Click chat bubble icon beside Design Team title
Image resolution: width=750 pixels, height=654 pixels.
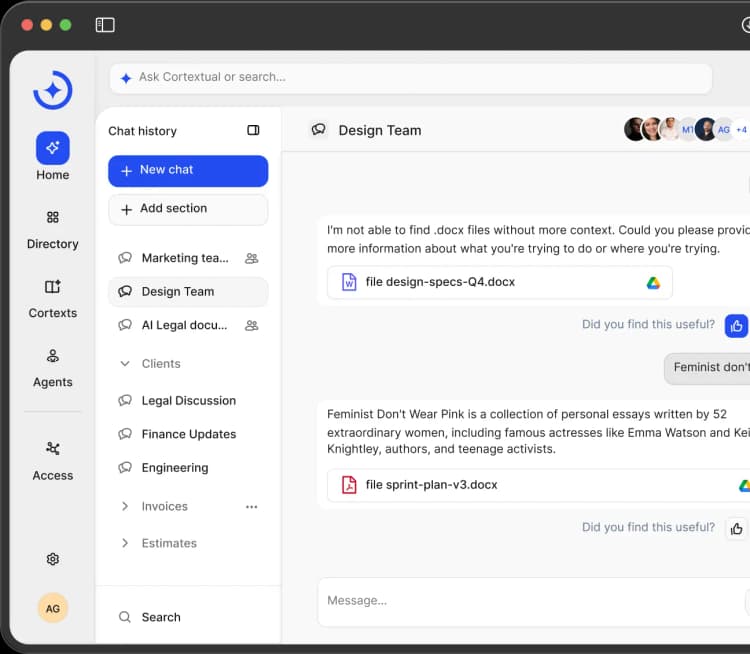(x=319, y=129)
